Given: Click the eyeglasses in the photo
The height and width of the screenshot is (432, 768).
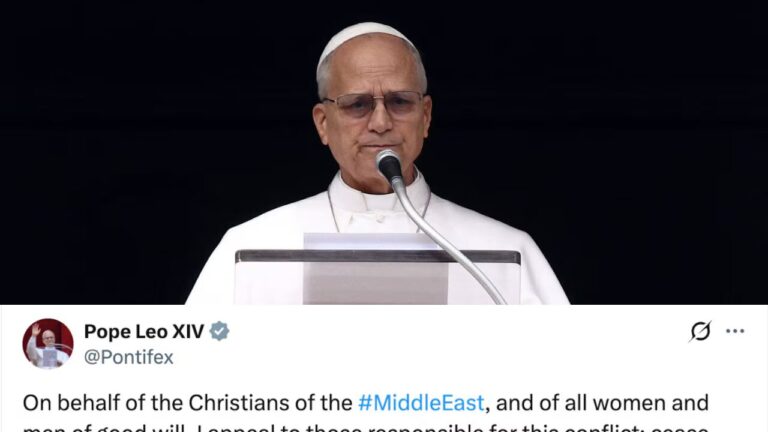Looking at the screenshot, I should pos(373,104).
